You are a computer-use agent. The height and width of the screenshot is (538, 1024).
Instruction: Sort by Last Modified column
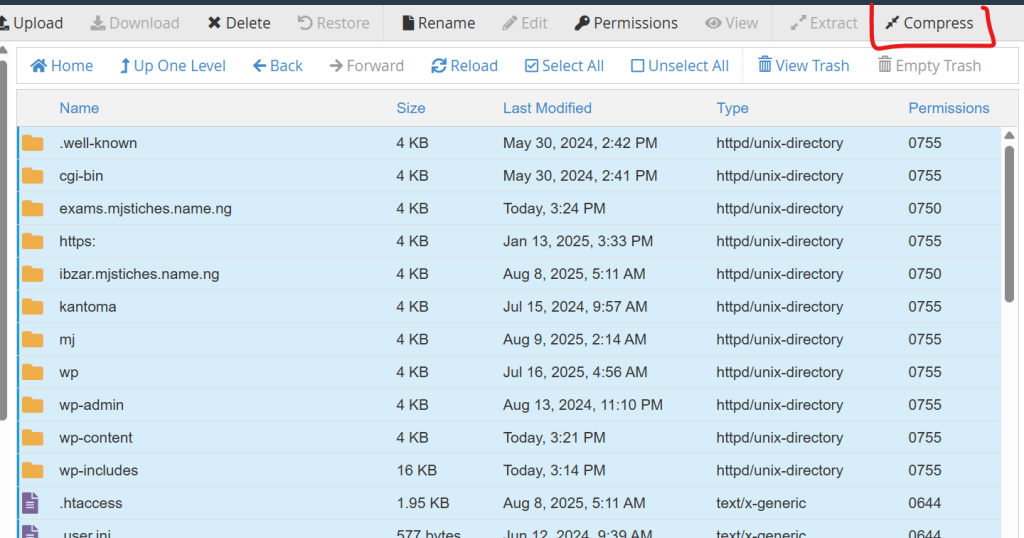pos(547,108)
